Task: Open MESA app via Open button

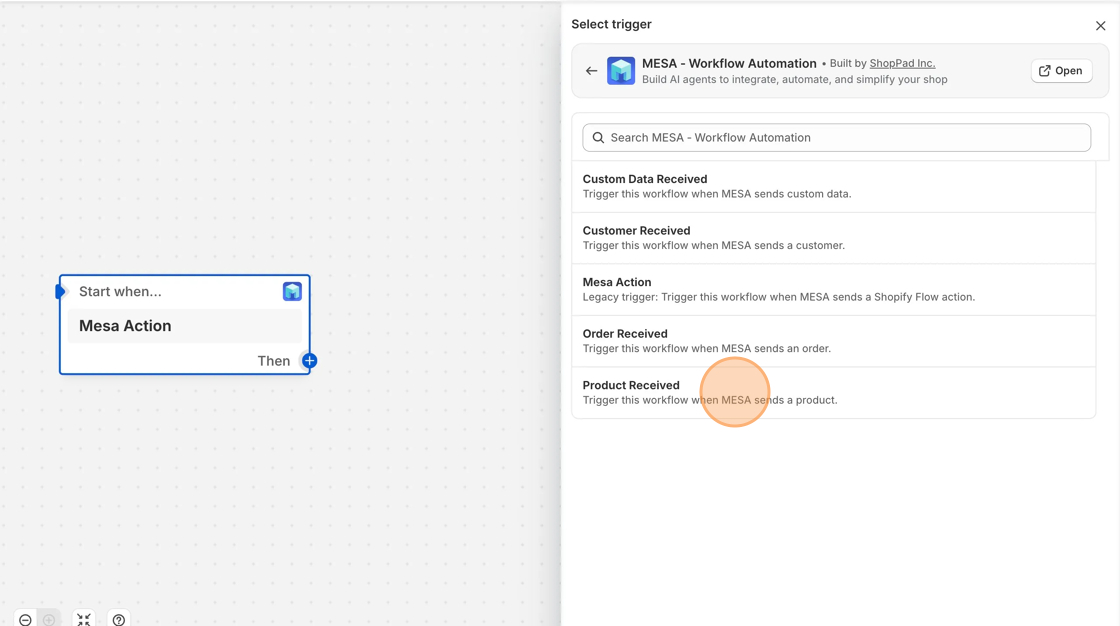Action: 1061,71
